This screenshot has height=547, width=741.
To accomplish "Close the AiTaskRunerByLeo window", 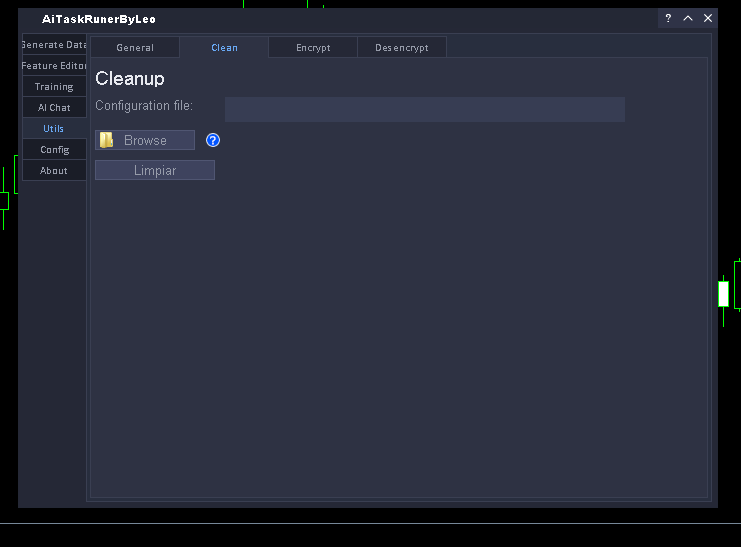I will pyautogui.click(x=708, y=18).
